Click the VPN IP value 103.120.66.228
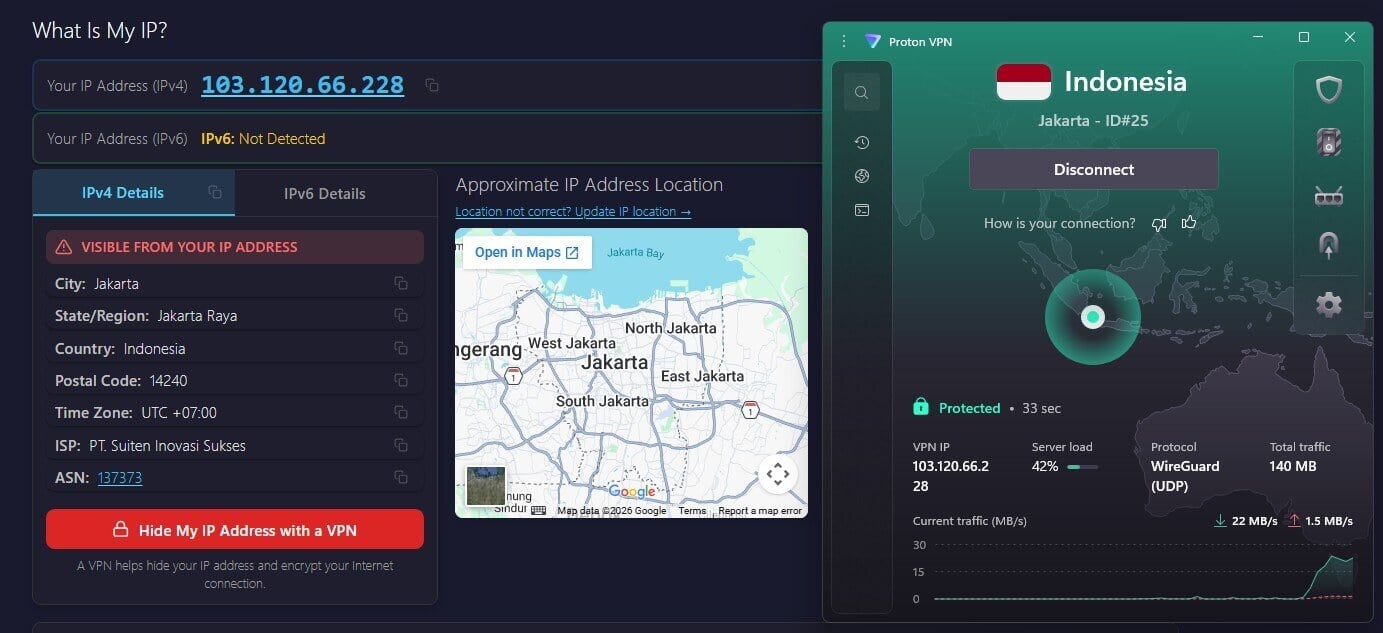 point(951,475)
